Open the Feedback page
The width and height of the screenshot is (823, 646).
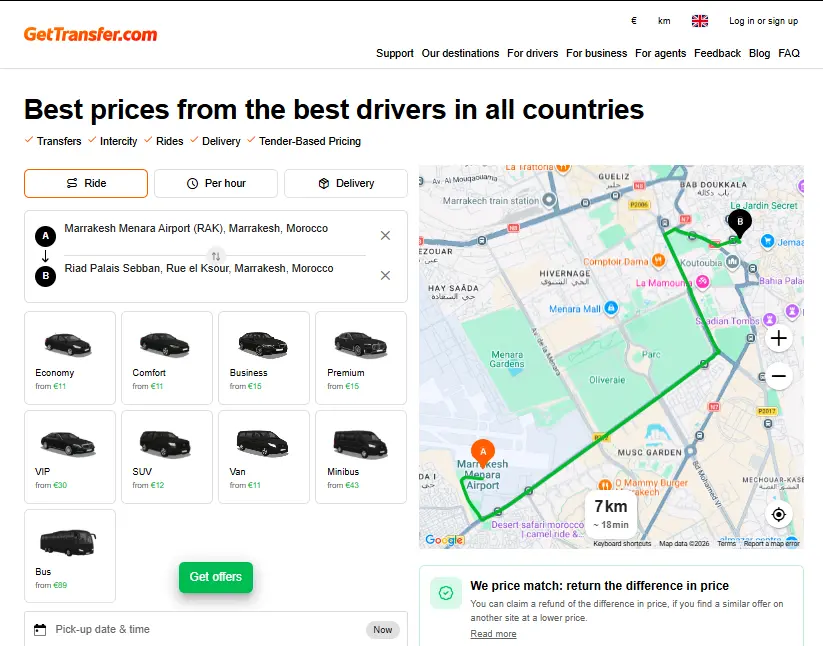pos(717,53)
